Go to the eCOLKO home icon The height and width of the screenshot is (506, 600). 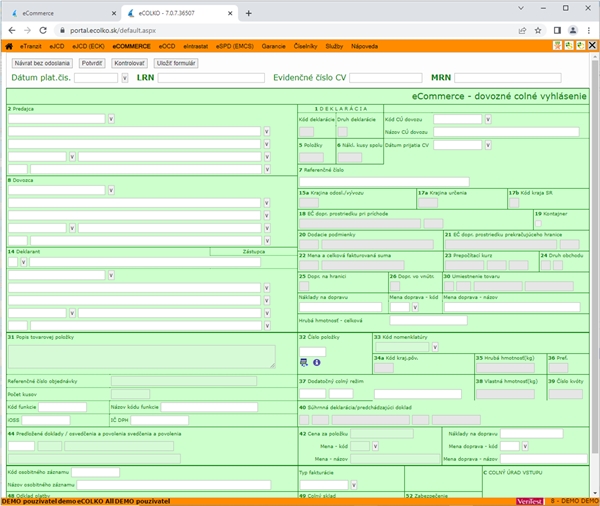pyautogui.click(x=9, y=46)
